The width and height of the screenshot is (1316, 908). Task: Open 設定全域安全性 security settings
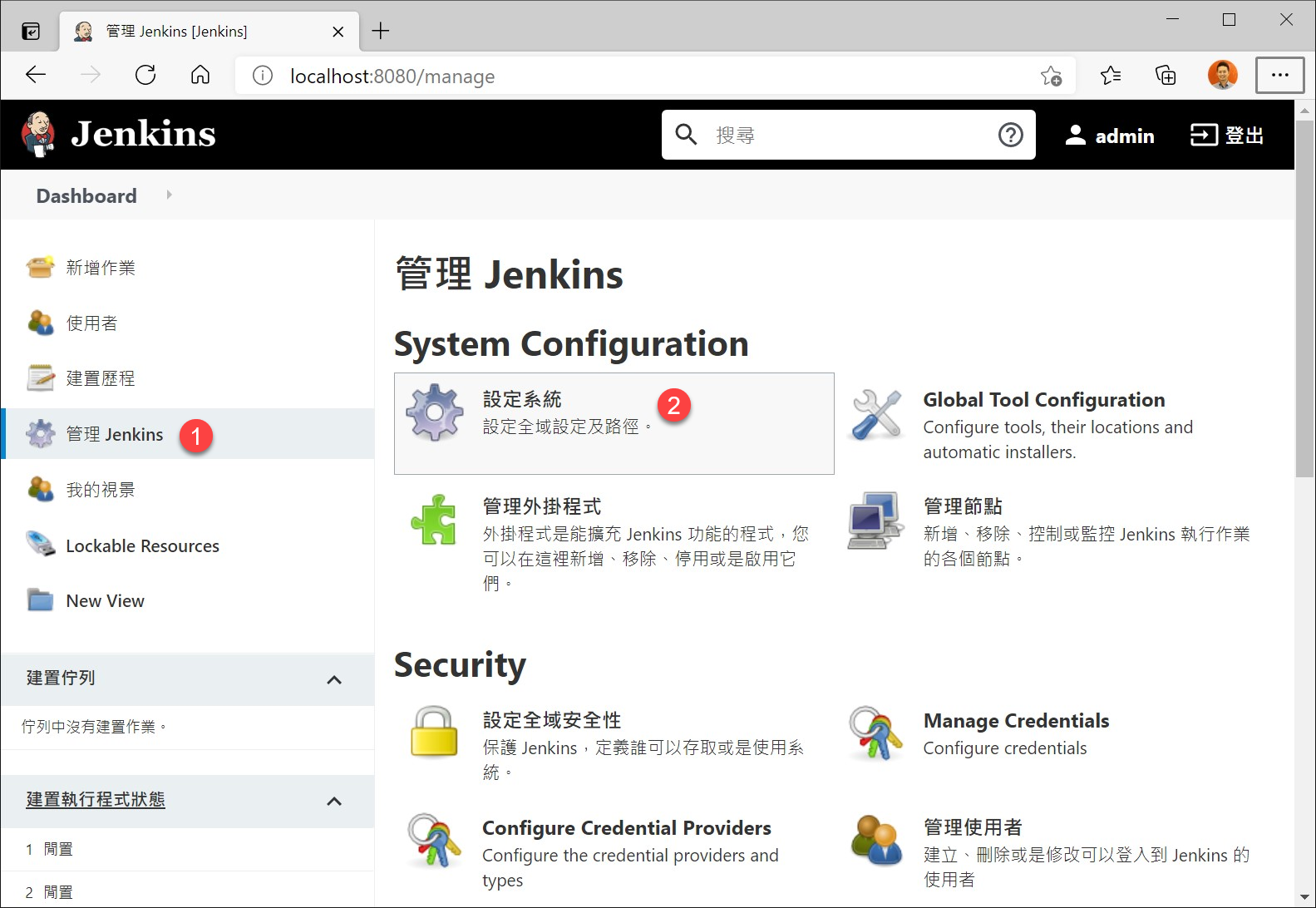[x=552, y=719]
